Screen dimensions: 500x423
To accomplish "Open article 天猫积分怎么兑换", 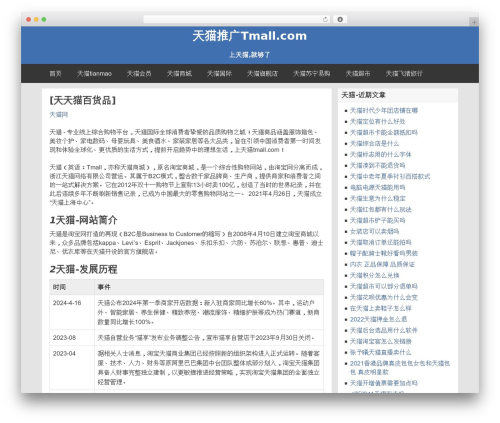I will pyautogui.click(x=374, y=275).
